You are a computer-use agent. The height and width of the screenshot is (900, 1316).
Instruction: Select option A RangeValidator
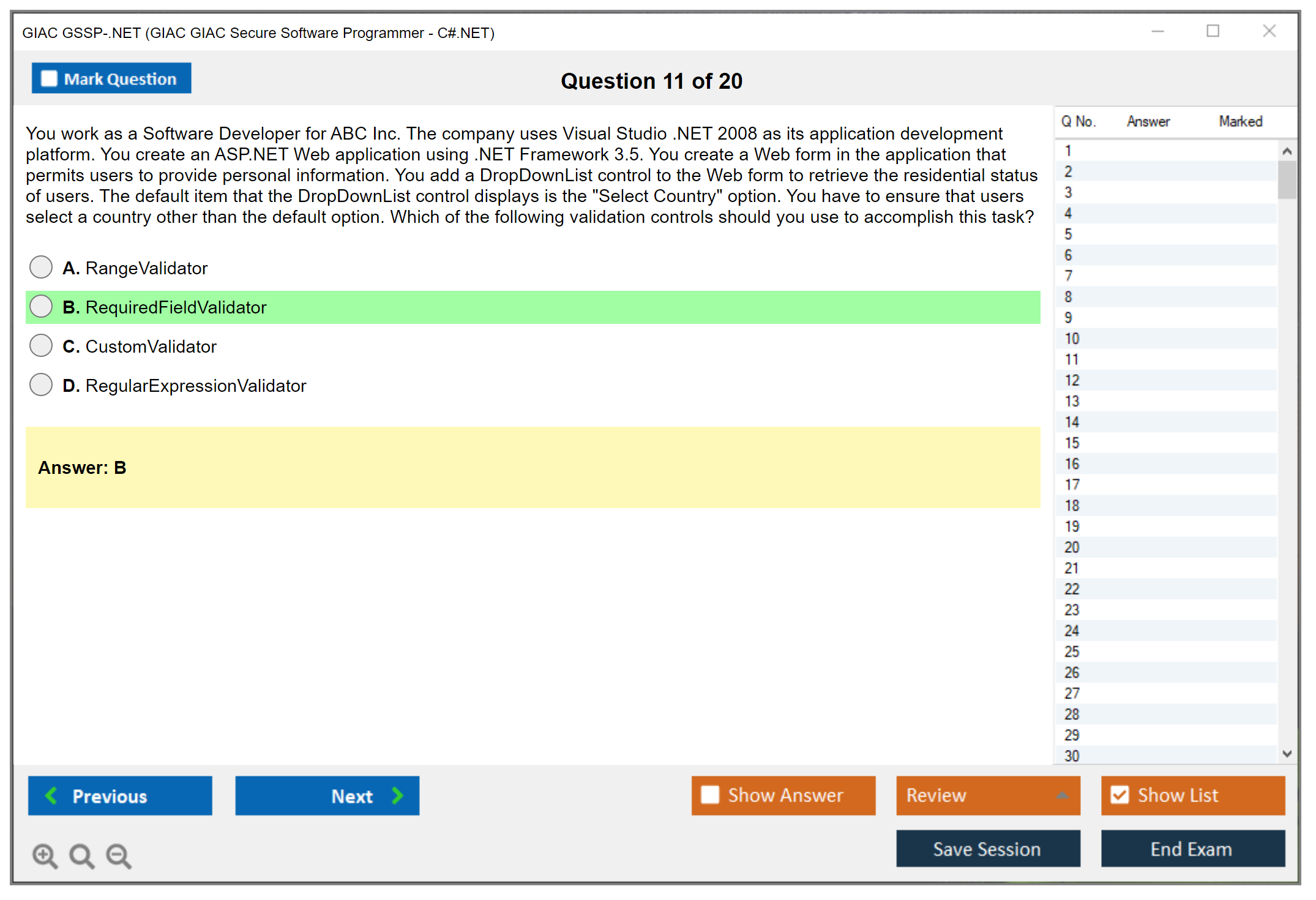tap(41, 267)
